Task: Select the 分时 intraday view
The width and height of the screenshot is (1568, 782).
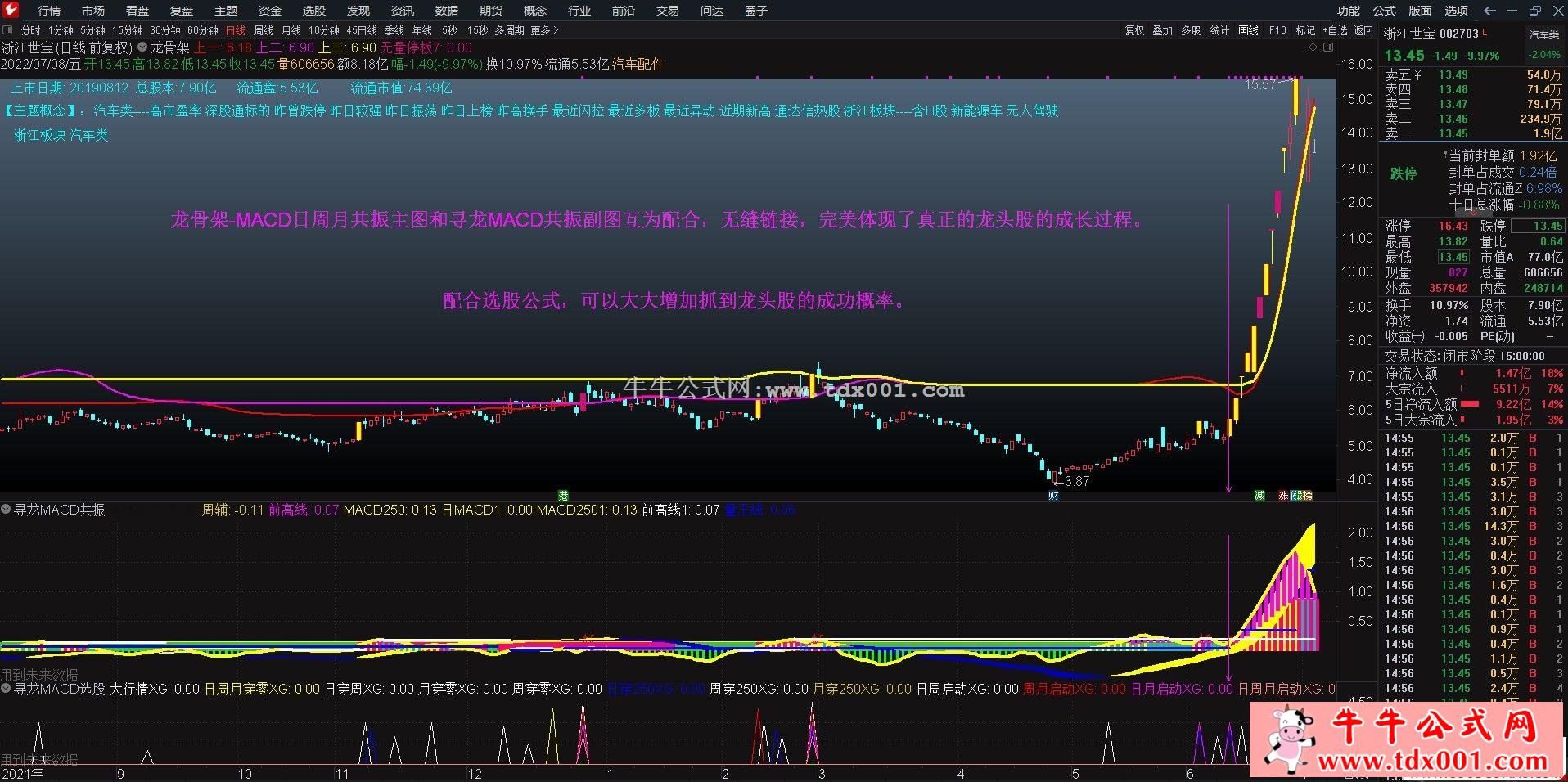Action: pos(31,30)
